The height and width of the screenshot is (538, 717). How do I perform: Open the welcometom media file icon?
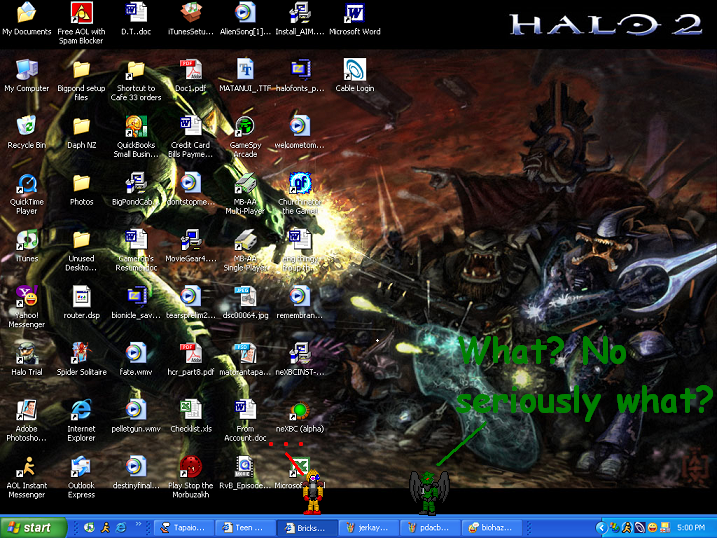[300, 126]
